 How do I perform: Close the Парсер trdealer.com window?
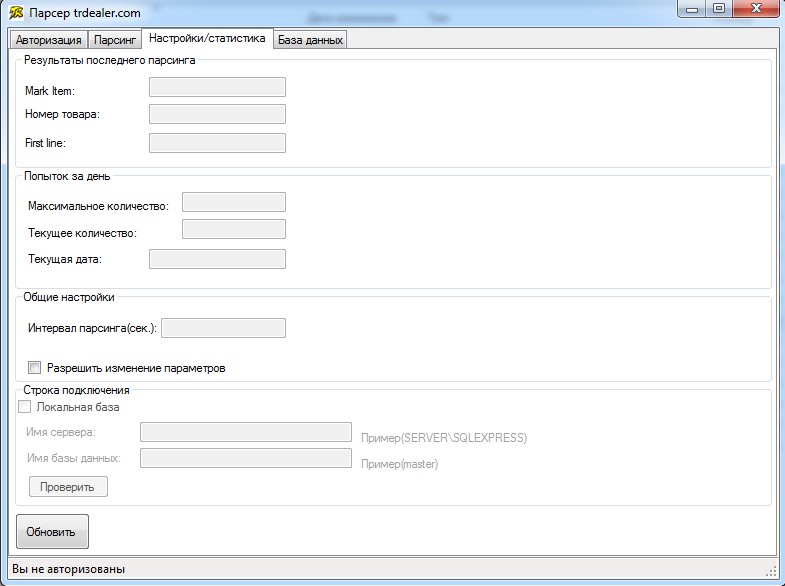[x=757, y=9]
